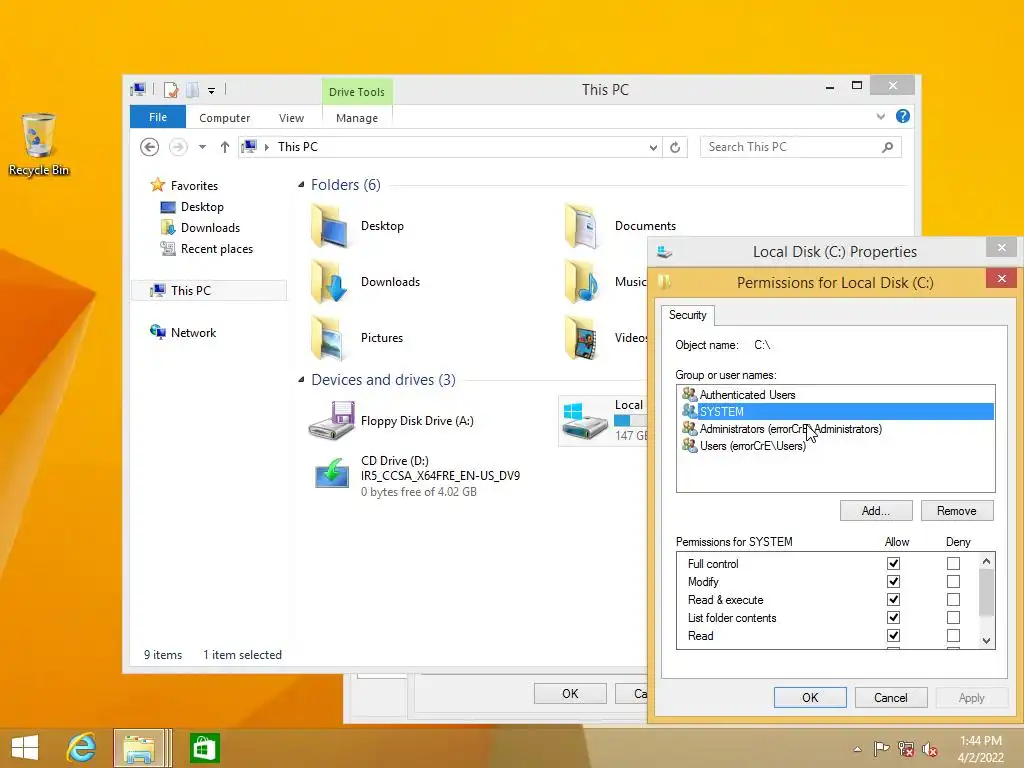Click the Properties icon in quick access toolbar
1024x768 pixels.
[x=171, y=89]
